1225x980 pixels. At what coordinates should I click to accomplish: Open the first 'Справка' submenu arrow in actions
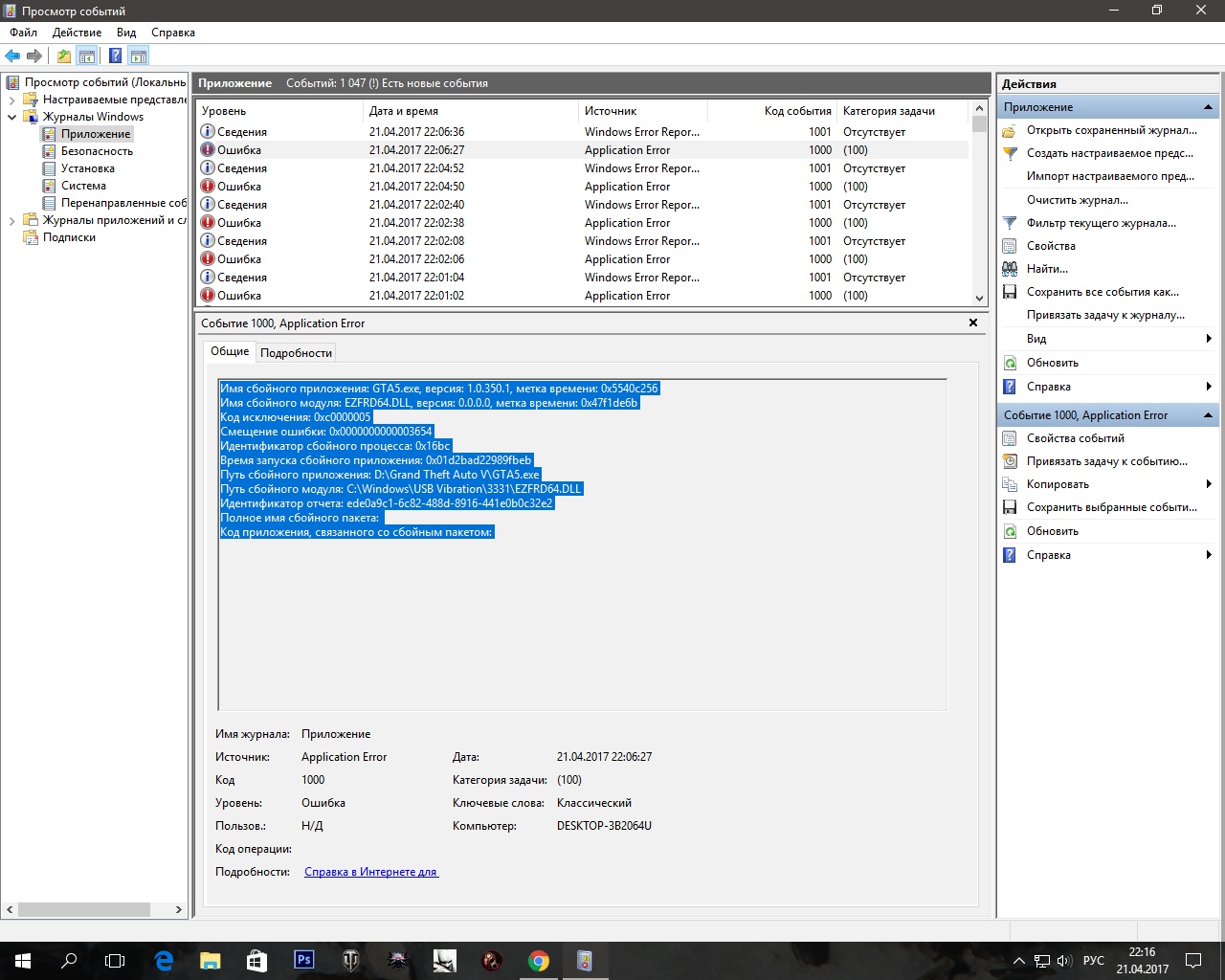pos(1209,387)
